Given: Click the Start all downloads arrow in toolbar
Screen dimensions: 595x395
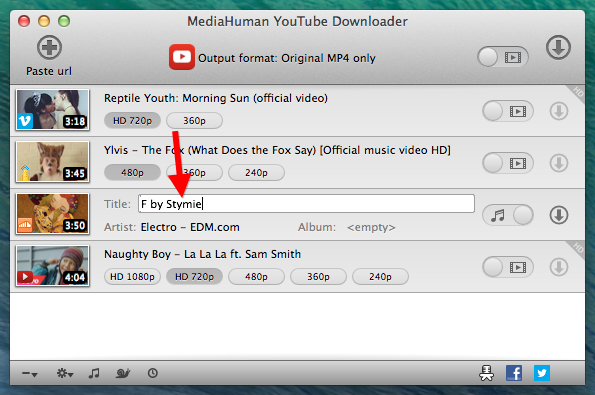Looking at the screenshot, I should [x=558, y=47].
